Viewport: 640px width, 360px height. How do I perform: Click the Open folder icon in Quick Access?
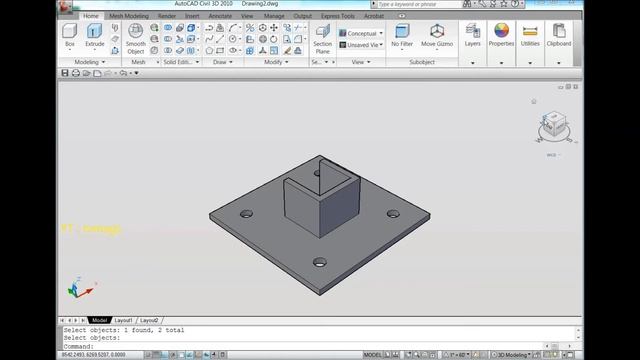point(86,73)
